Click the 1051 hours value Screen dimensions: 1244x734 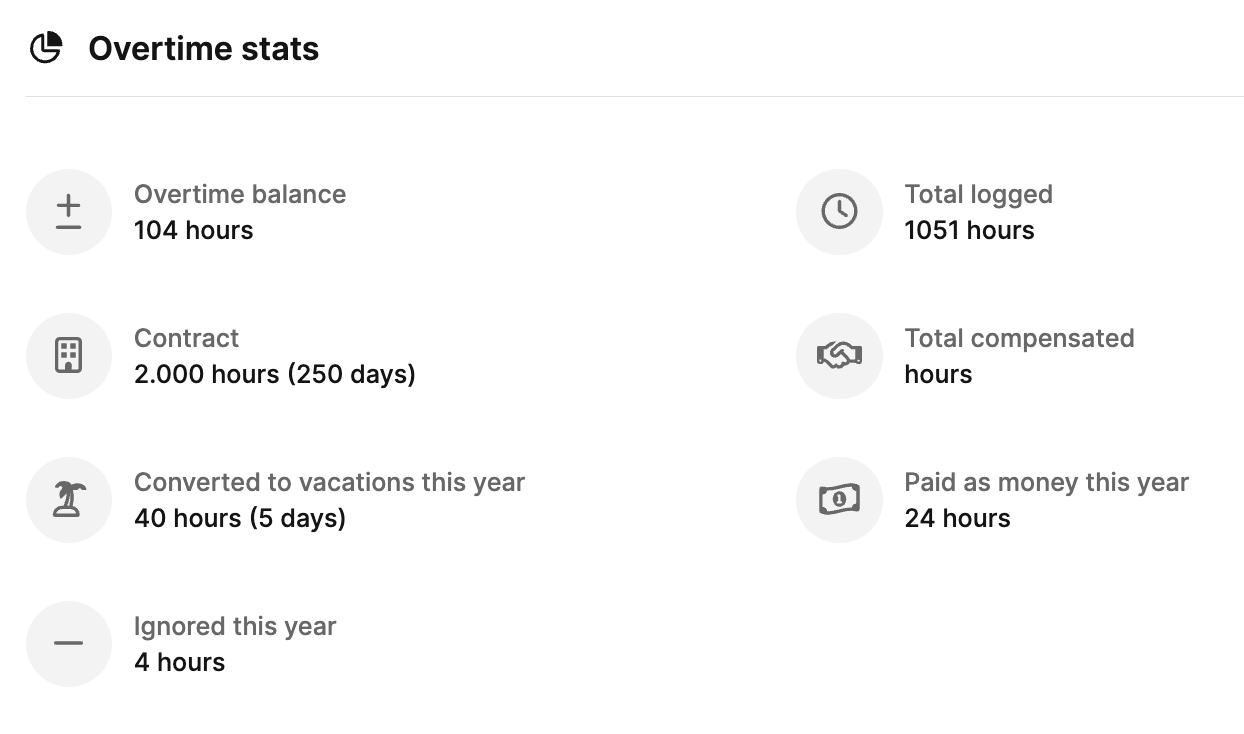(969, 230)
